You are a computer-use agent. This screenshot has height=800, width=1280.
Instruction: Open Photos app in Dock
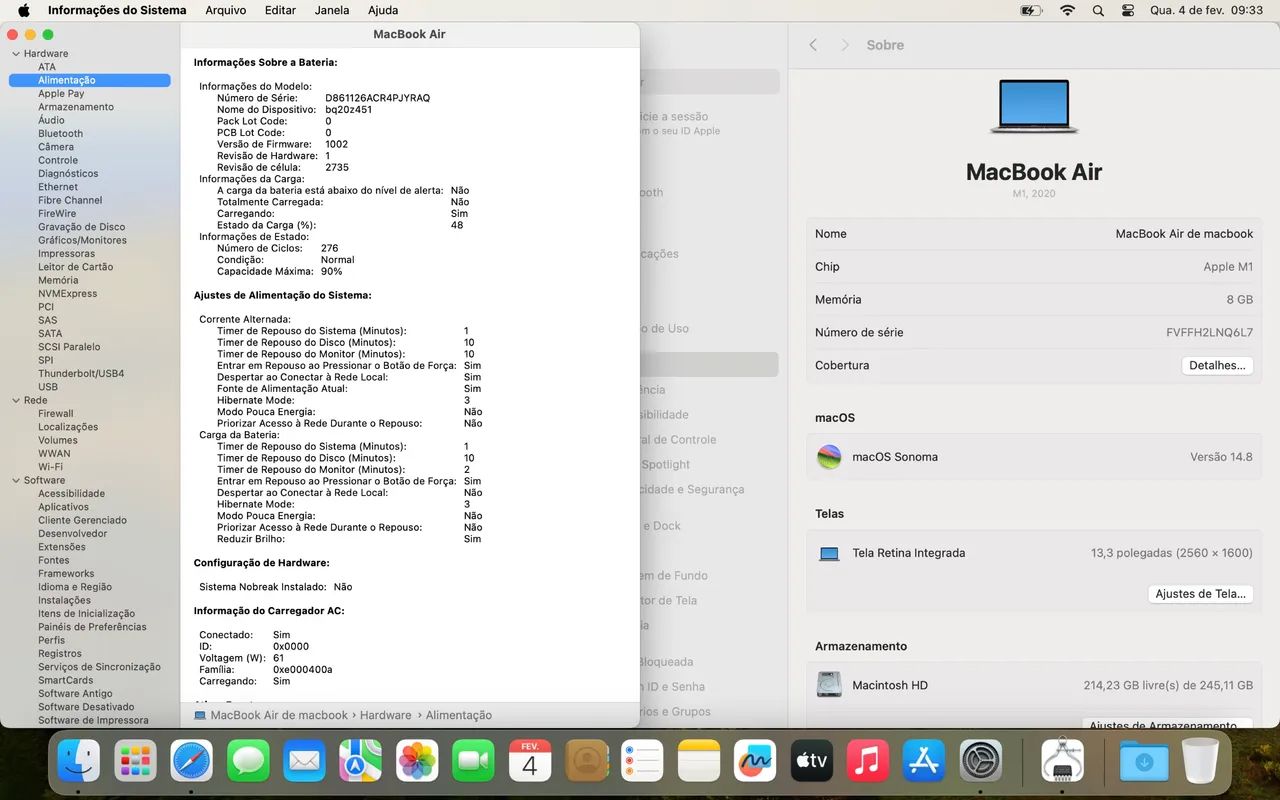point(417,761)
